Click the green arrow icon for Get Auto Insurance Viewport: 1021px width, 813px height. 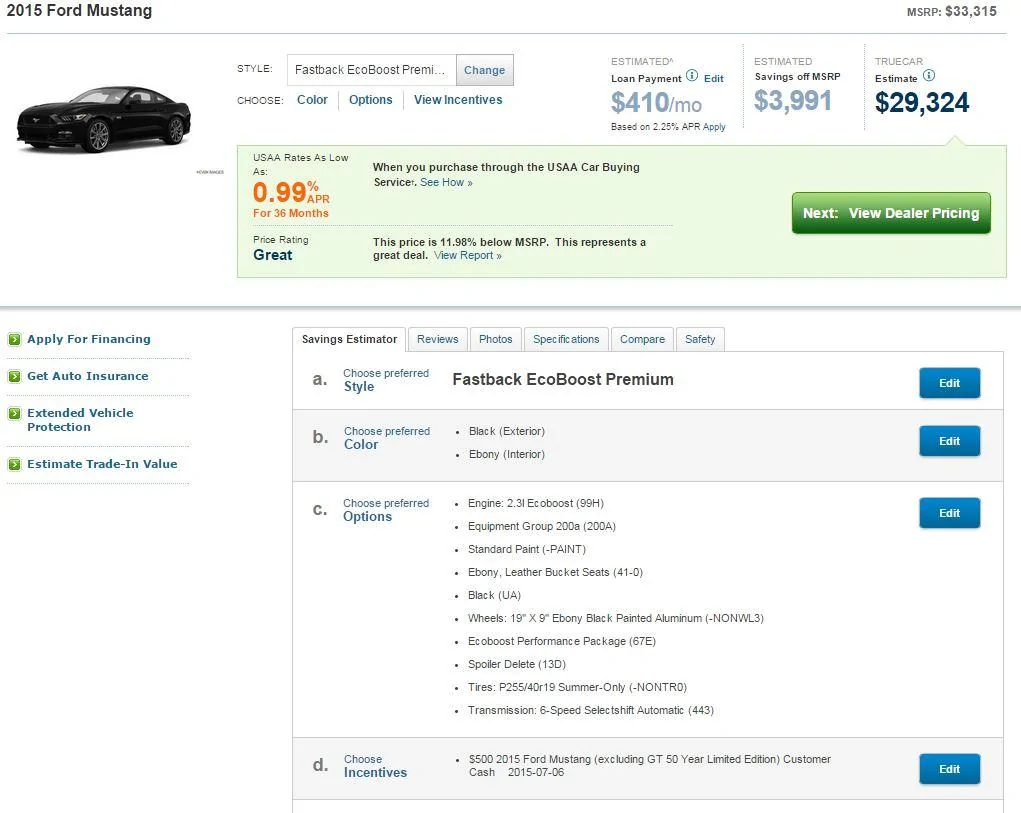[14, 376]
